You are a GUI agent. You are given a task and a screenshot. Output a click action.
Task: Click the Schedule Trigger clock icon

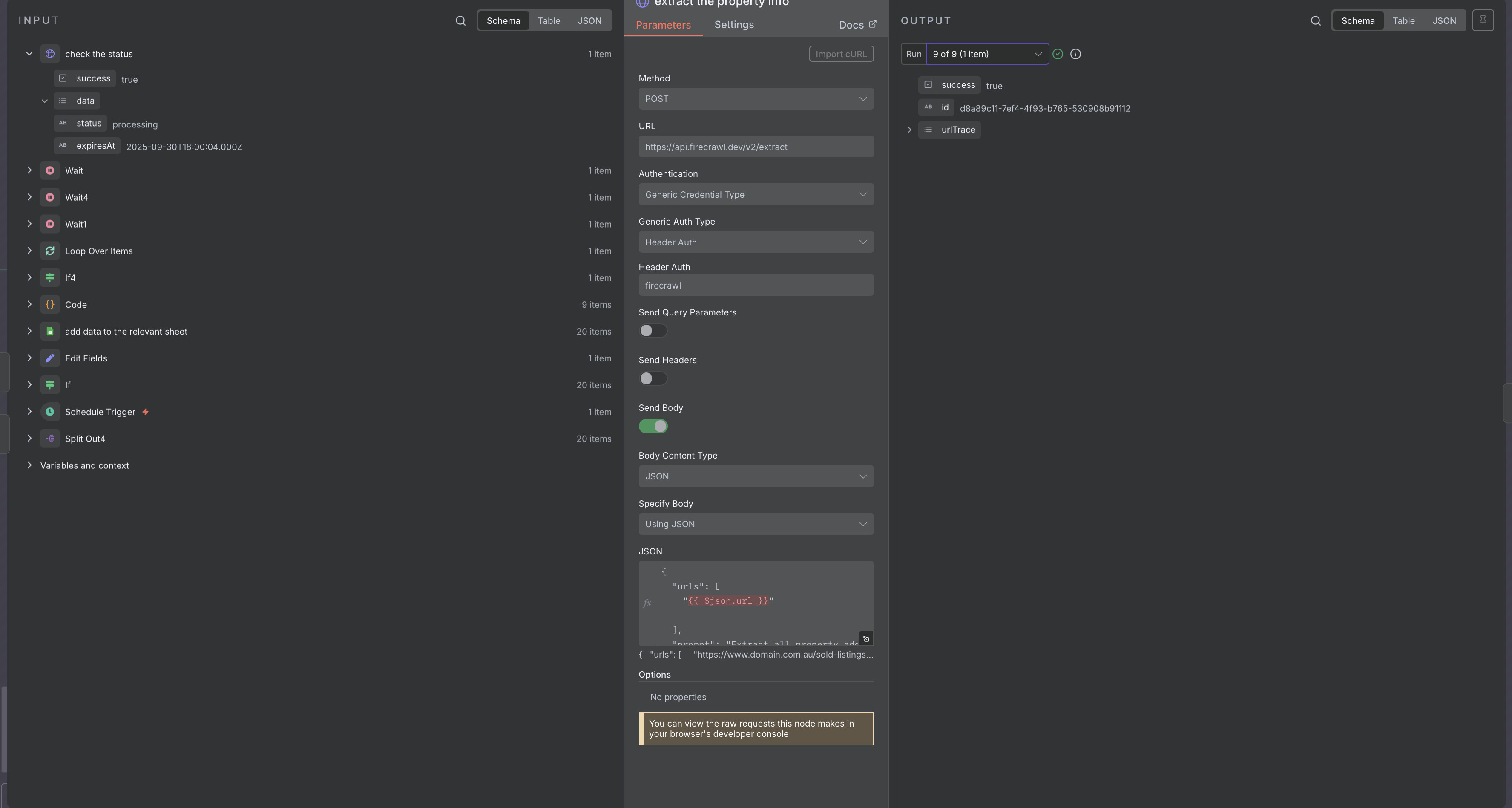click(x=50, y=412)
